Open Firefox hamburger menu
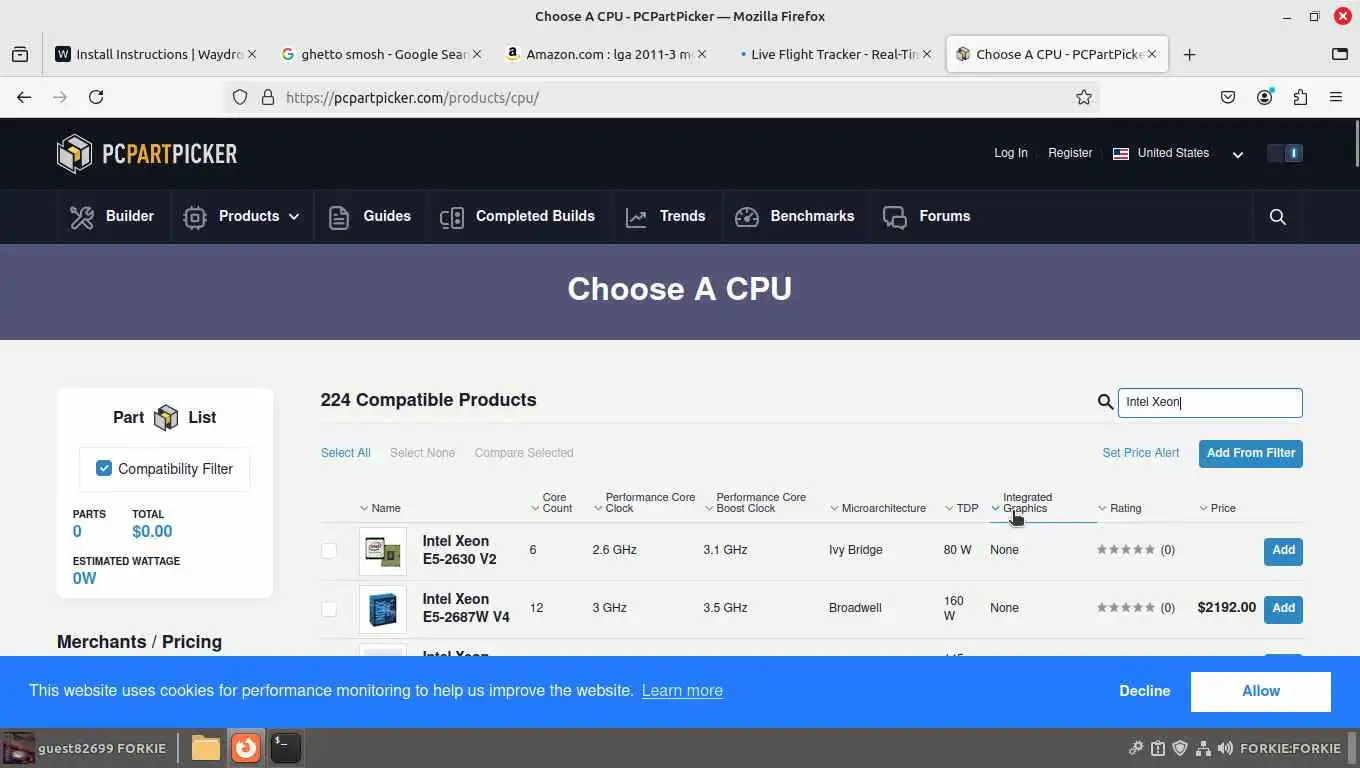The image size is (1360, 768). tap(1336, 97)
